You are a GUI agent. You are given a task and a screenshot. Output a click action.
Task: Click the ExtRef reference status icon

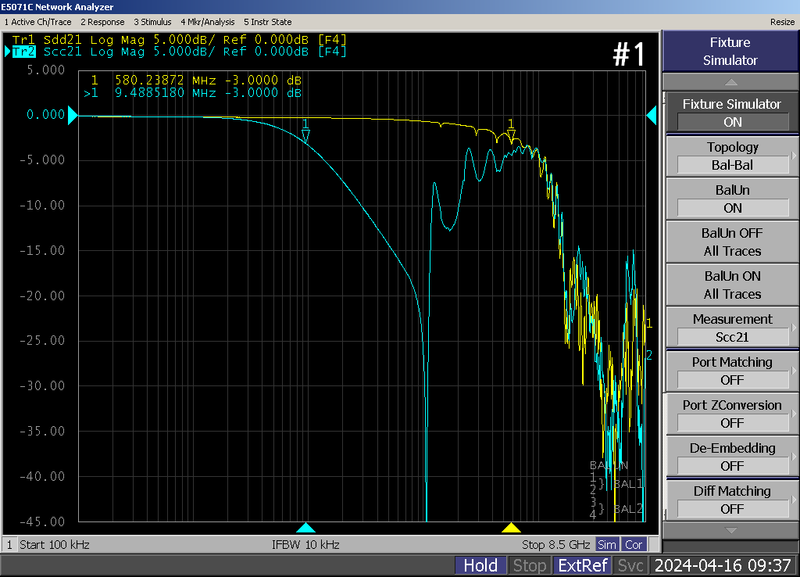tap(583, 565)
